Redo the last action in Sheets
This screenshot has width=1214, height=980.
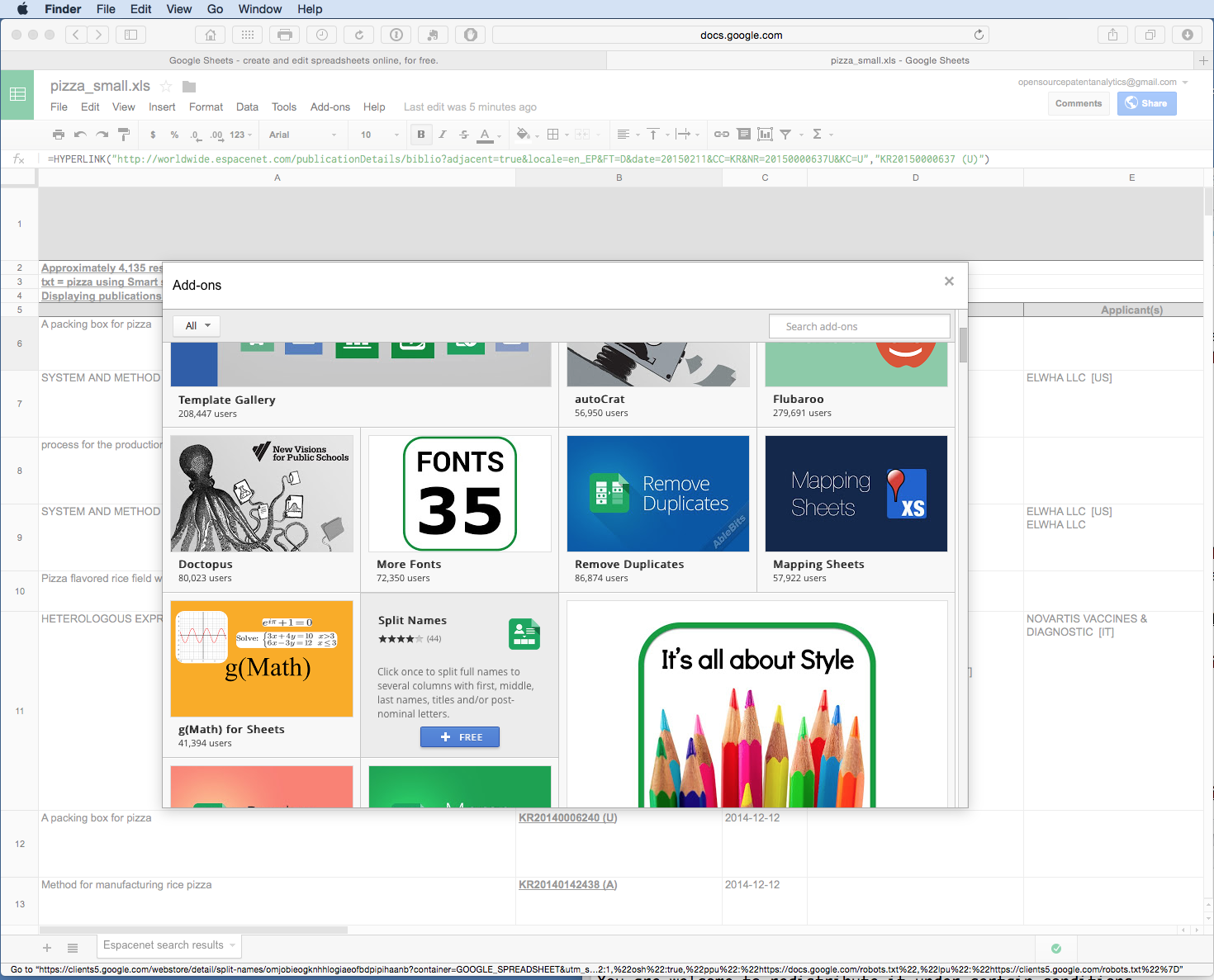(102, 135)
